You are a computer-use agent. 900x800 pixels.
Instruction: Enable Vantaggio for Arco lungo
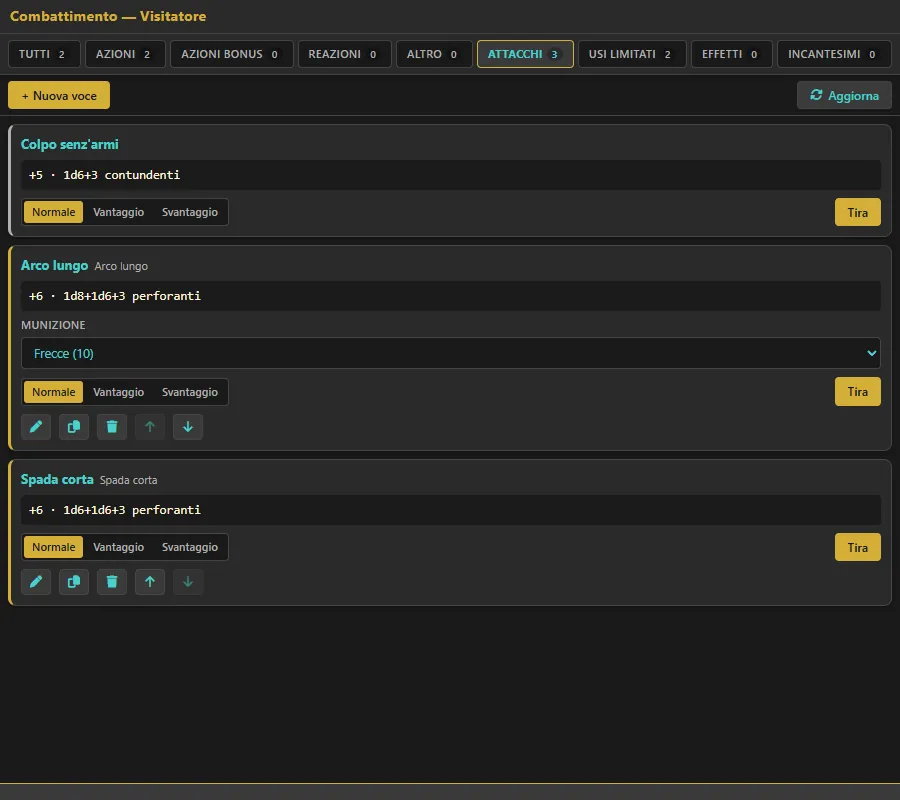click(x=118, y=392)
